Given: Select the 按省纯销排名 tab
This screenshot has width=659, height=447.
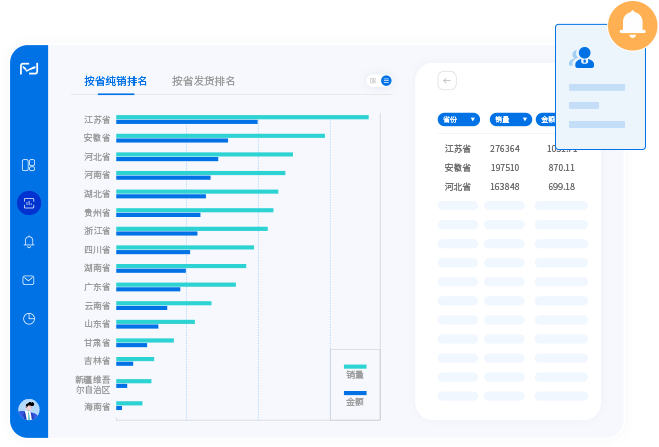Looking at the screenshot, I should [115, 81].
